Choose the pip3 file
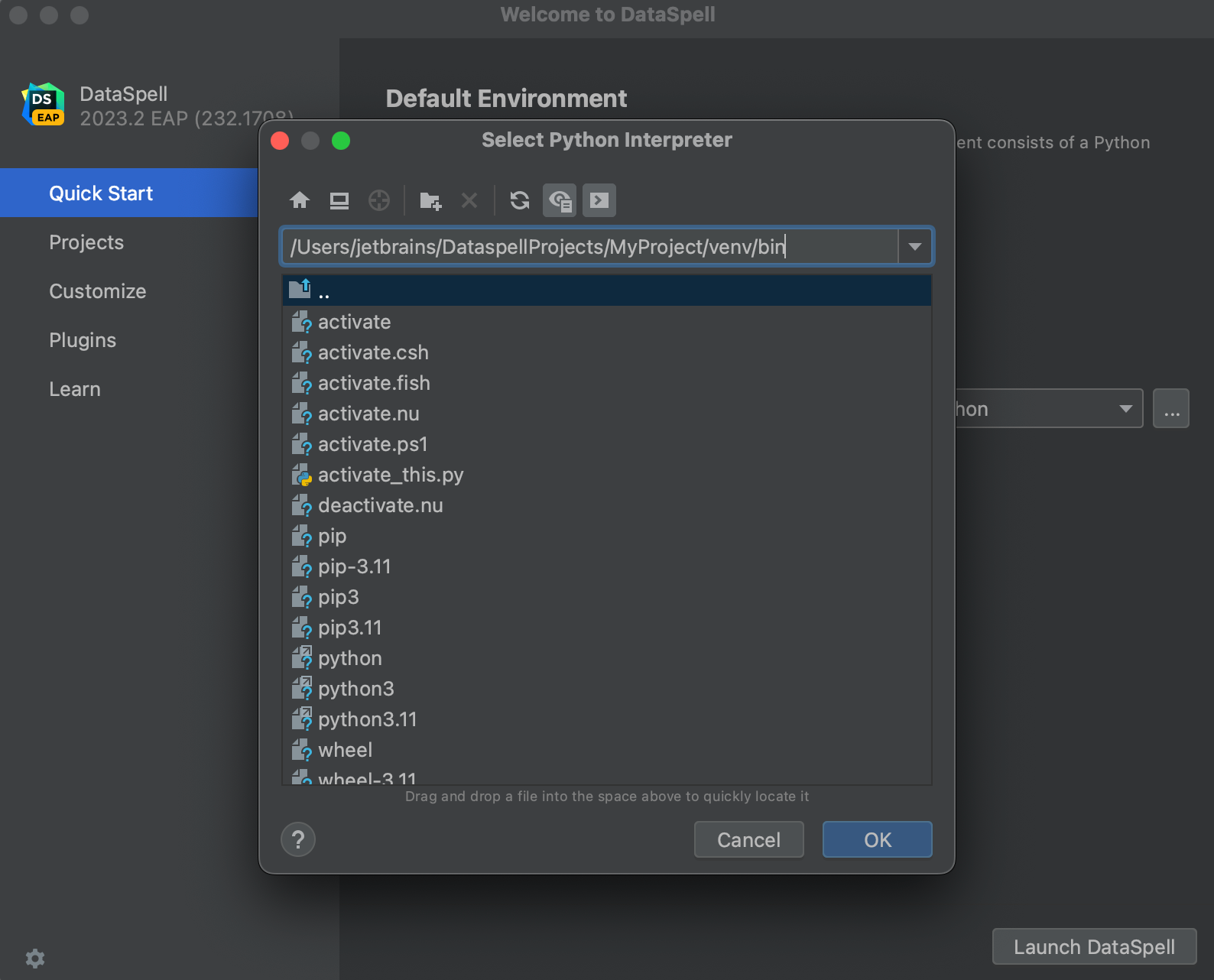This screenshot has height=980, width=1214. (x=607, y=597)
